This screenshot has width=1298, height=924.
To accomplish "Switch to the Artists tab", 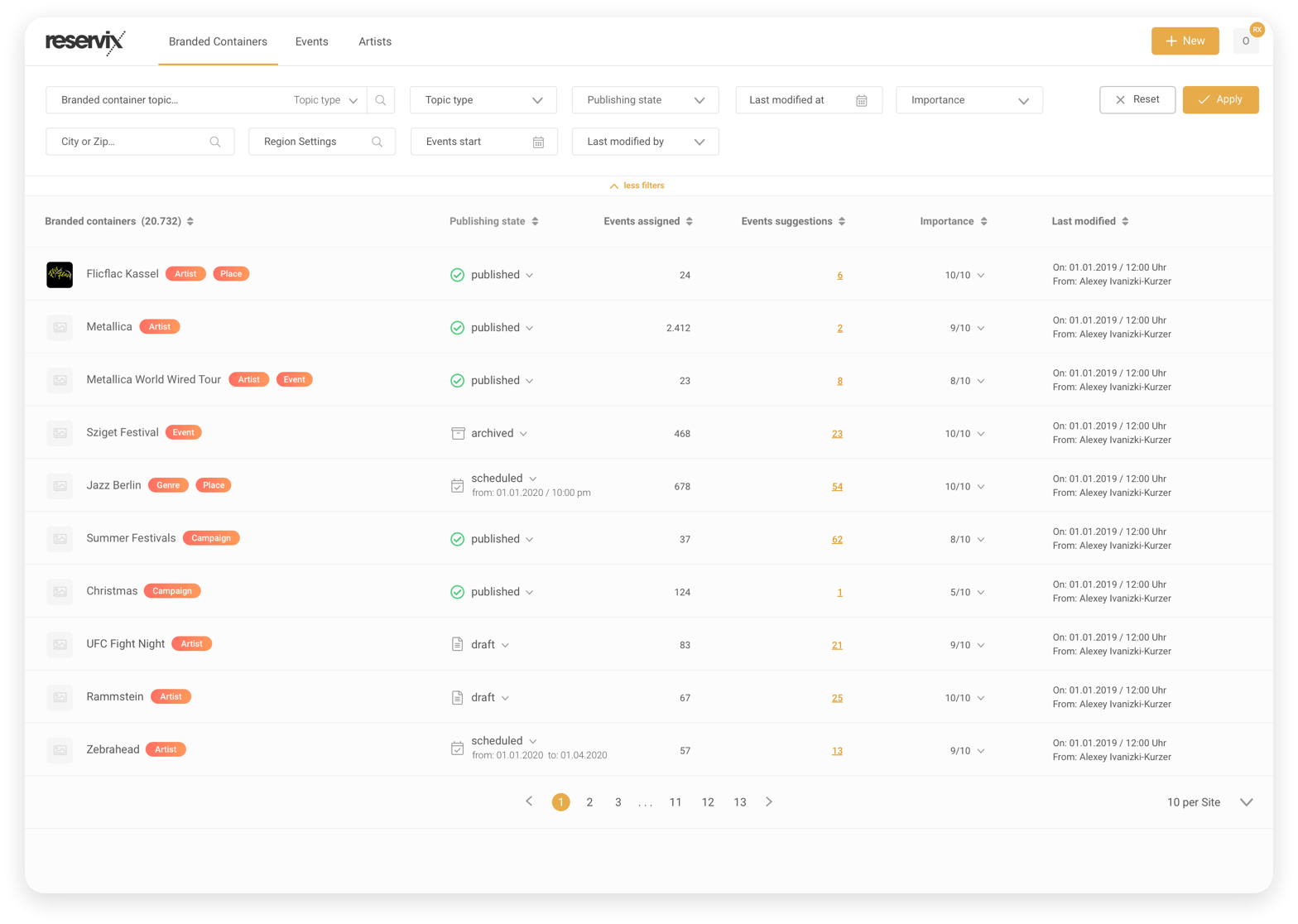I will (375, 41).
